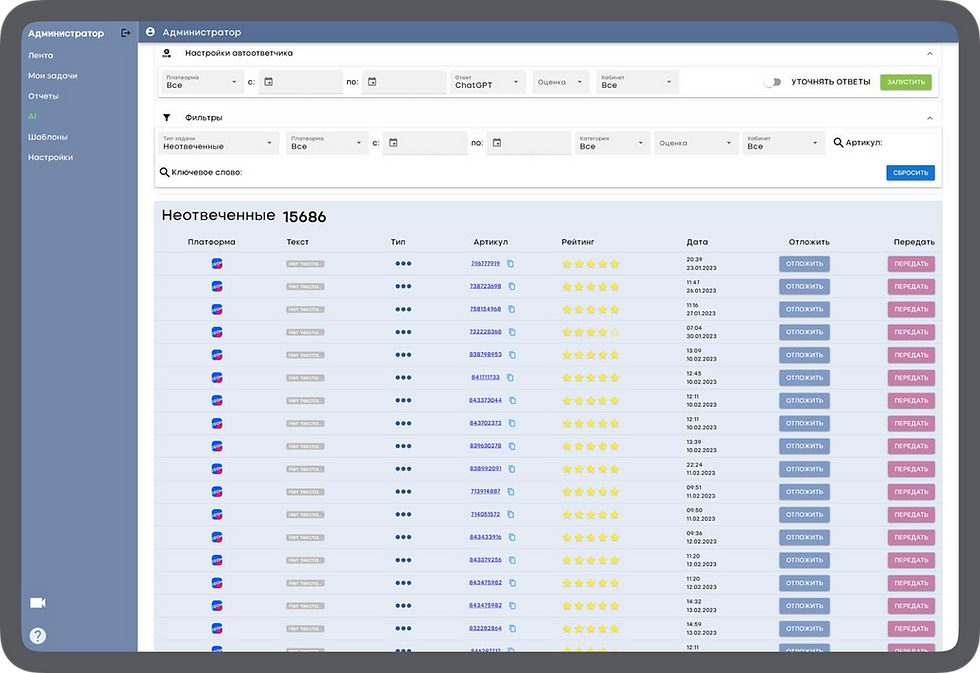Image resolution: width=980 pixels, height=673 pixels.
Task: Open article link 738723698
Action: (x=485, y=286)
